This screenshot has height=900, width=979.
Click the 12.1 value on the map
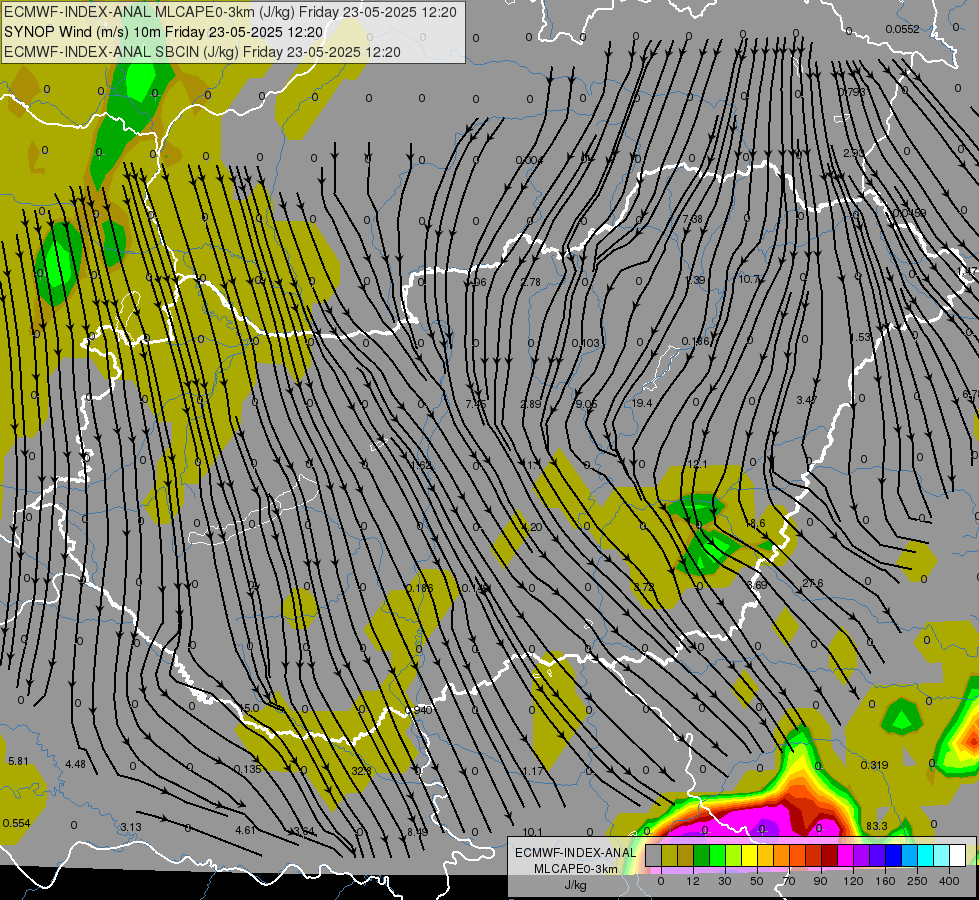tap(697, 464)
